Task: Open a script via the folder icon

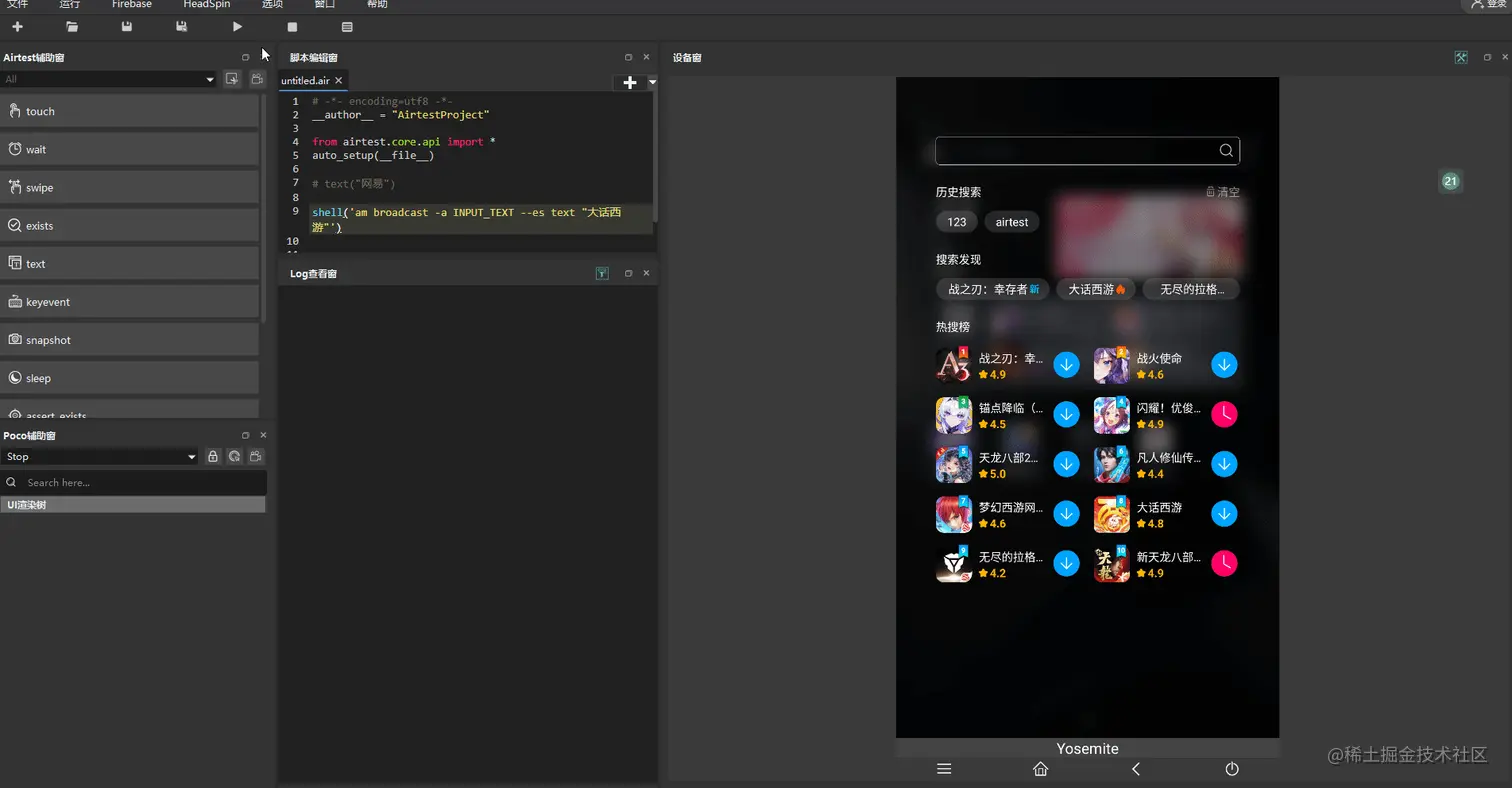Action: (x=71, y=26)
